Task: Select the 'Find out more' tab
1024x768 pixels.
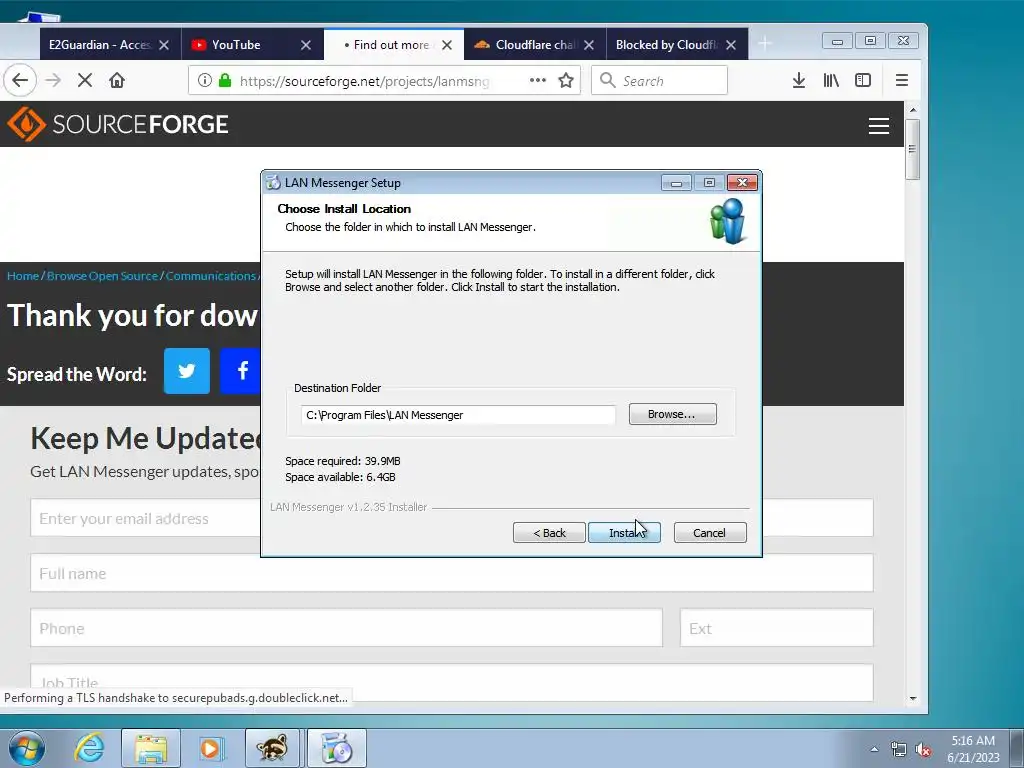Action: point(393,44)
